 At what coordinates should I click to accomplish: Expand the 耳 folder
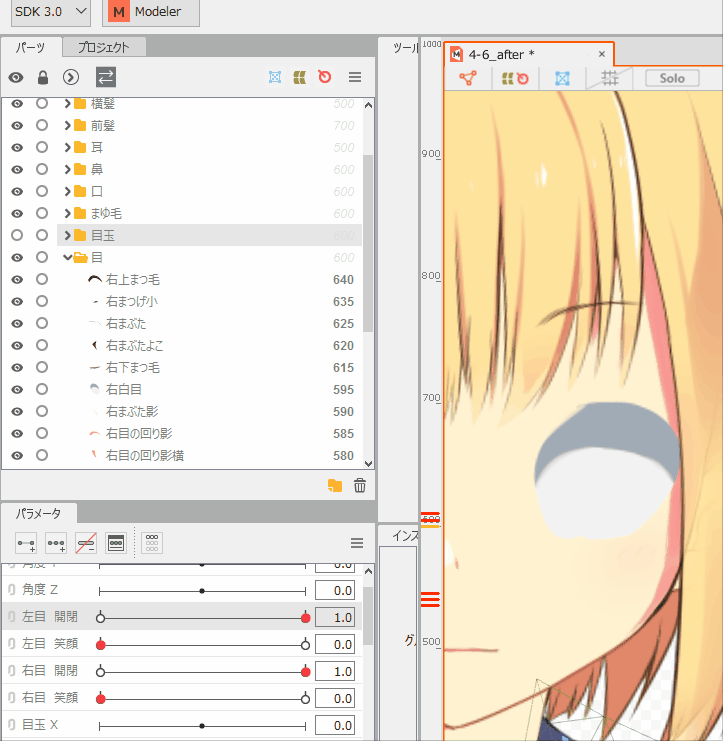67,147
